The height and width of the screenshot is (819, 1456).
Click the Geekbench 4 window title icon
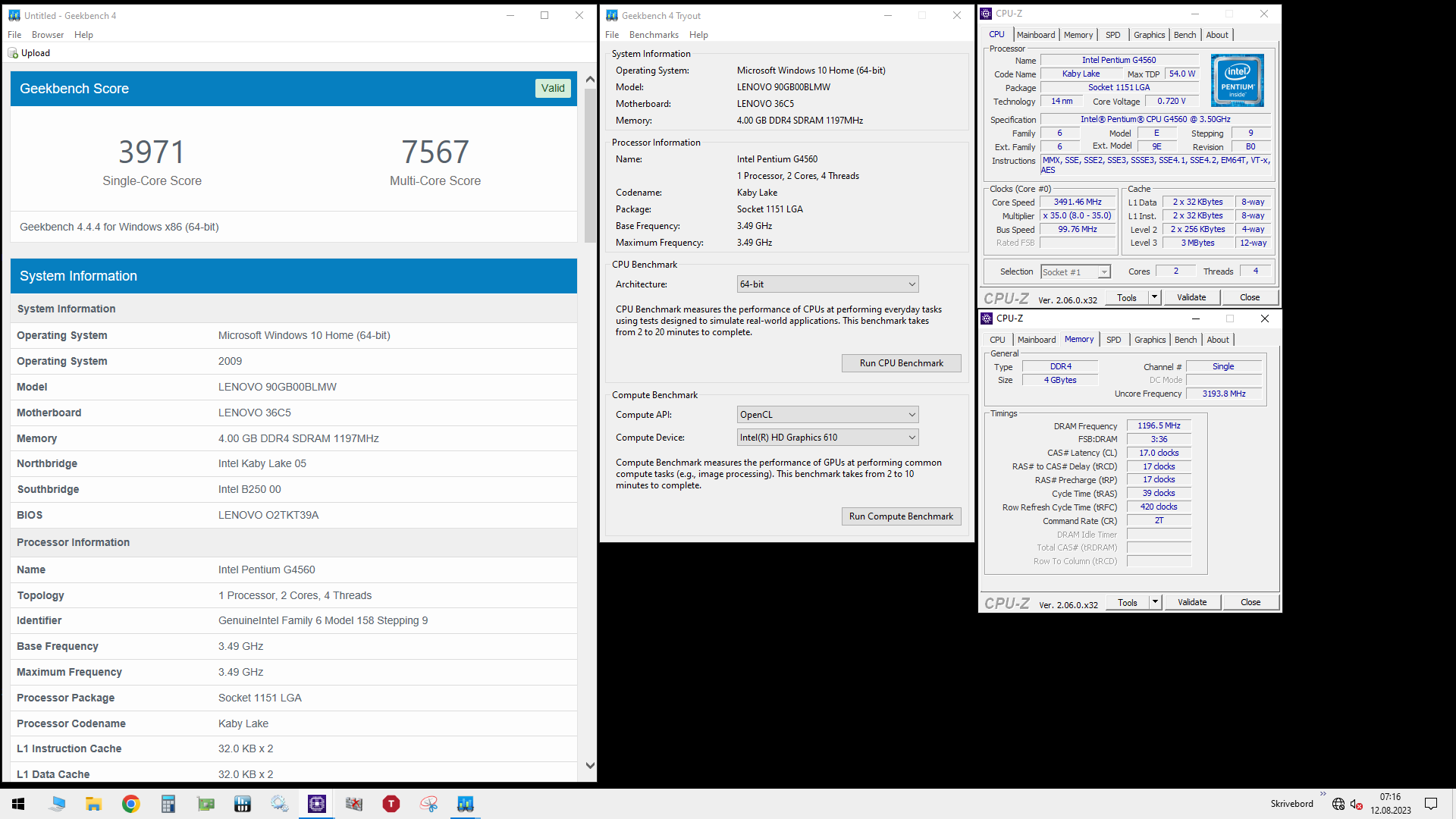pyautogui.click(x=14, y=15)
